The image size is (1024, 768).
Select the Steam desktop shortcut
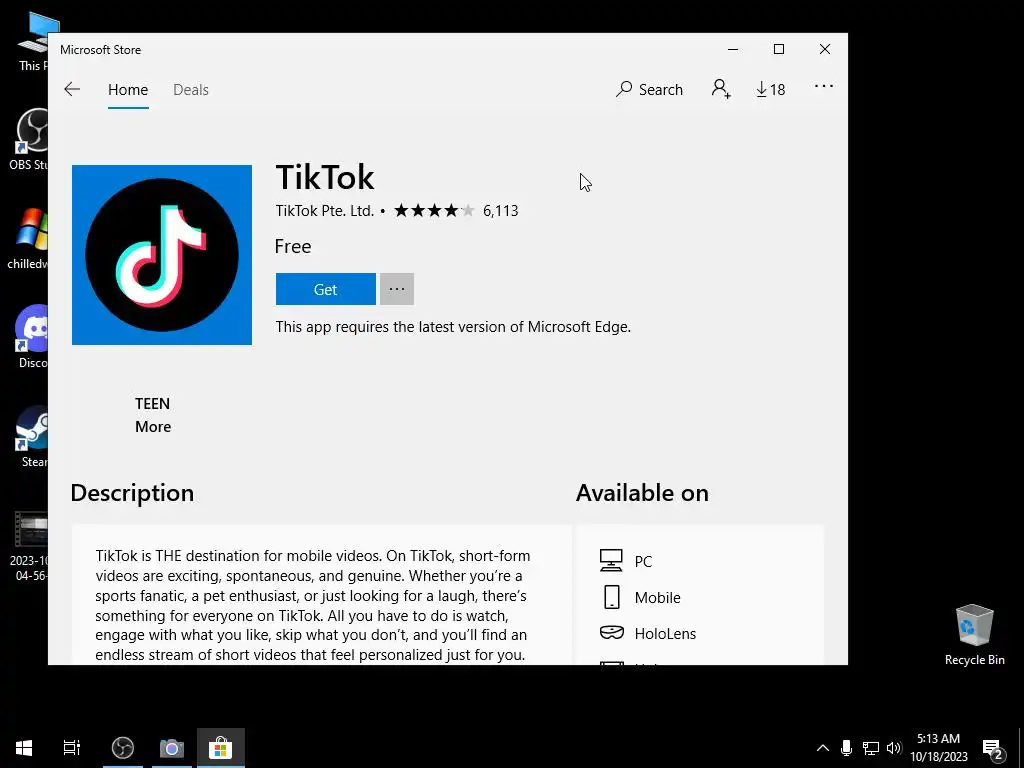pos(31,436)
